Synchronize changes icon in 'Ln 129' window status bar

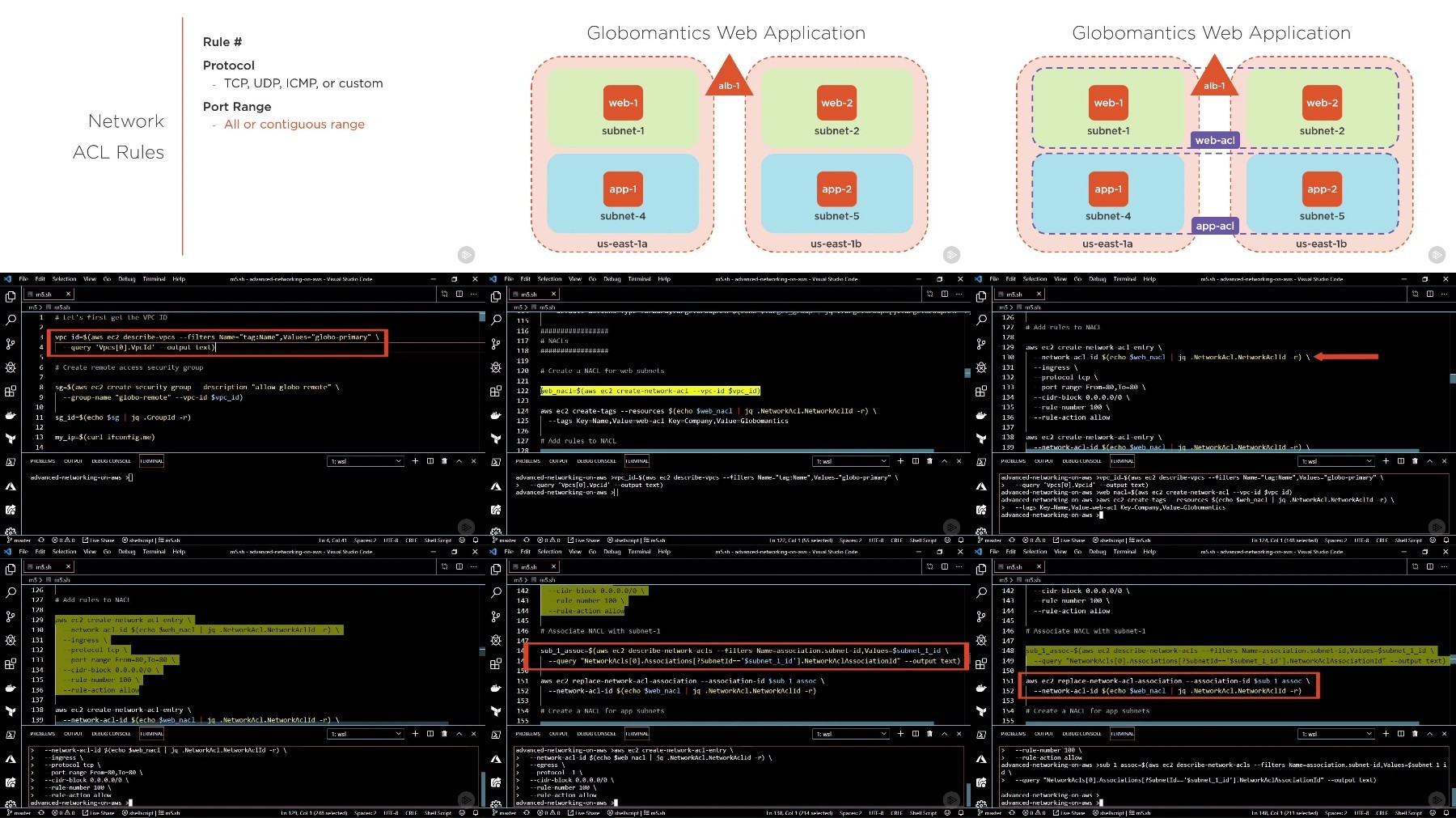(40, 812)
